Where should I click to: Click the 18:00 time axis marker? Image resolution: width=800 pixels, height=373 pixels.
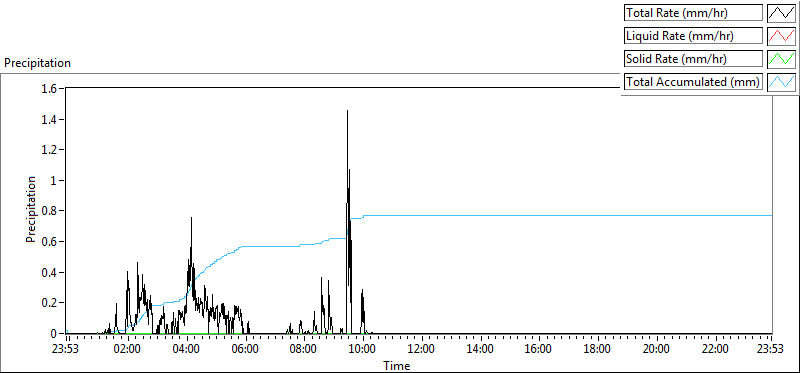[x=597, y=349]
